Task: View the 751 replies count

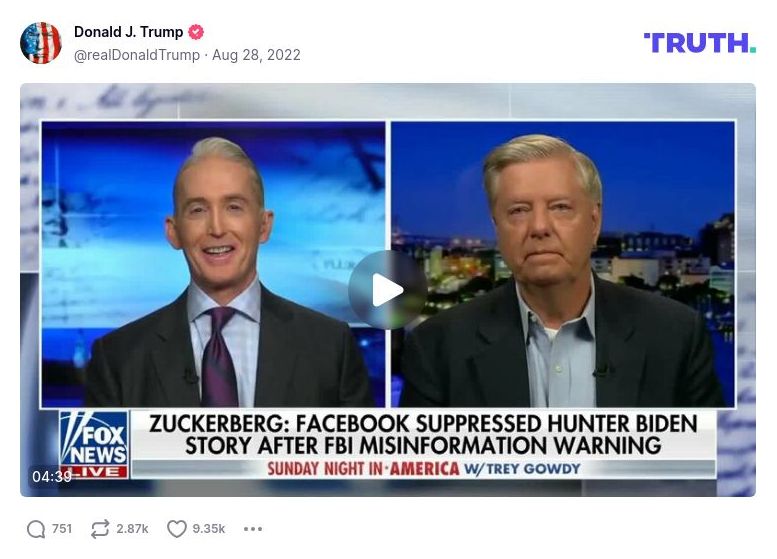Action: pyautogui.click(x=62, y=529)
